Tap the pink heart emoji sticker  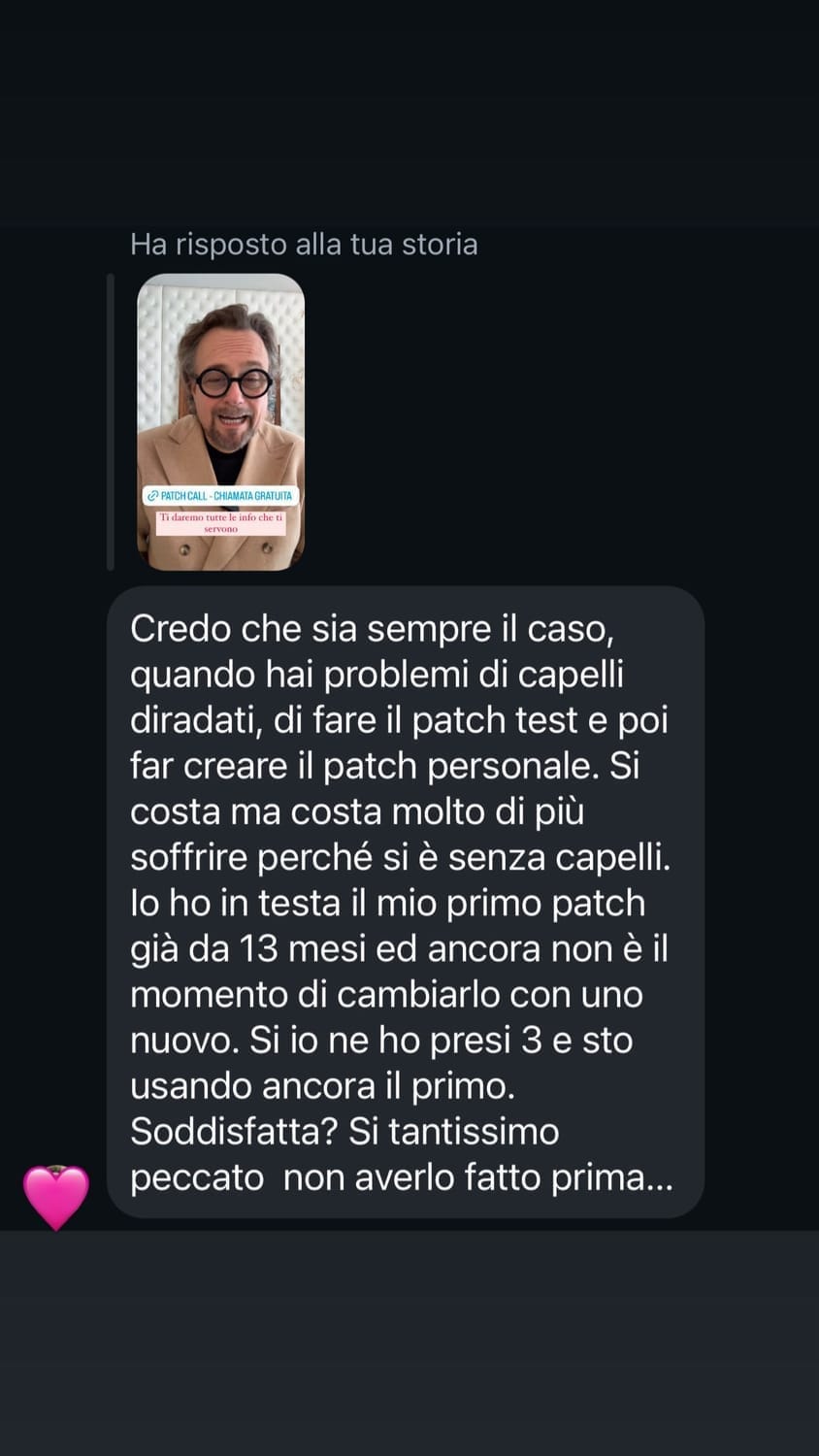coord(56,1197)
